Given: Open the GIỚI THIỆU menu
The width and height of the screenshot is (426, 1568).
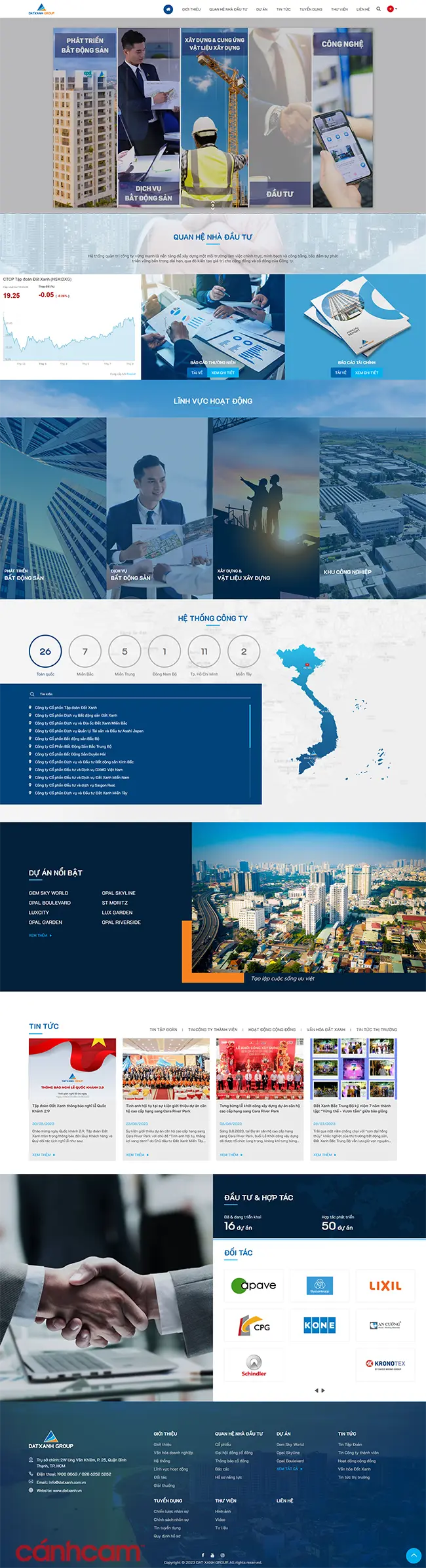Looking at the screenshot, I should tap(191, 10).
